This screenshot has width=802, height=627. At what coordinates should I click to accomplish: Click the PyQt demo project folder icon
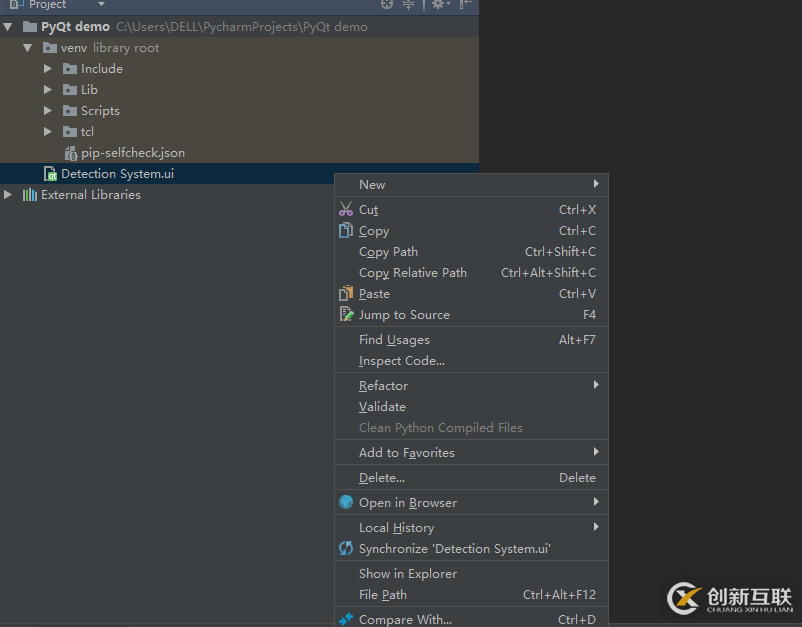(x=30, y=27)
